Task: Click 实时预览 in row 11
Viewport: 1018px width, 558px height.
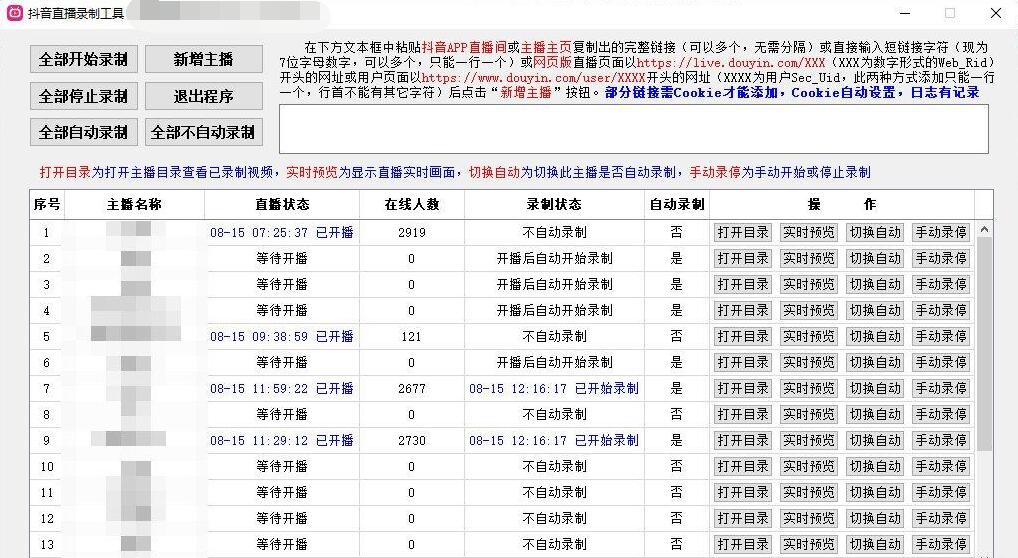Action: point(808,492)
